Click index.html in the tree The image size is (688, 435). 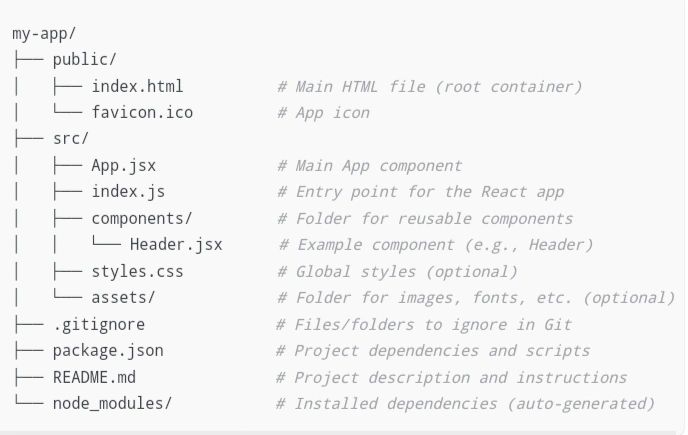pos(137,86)
